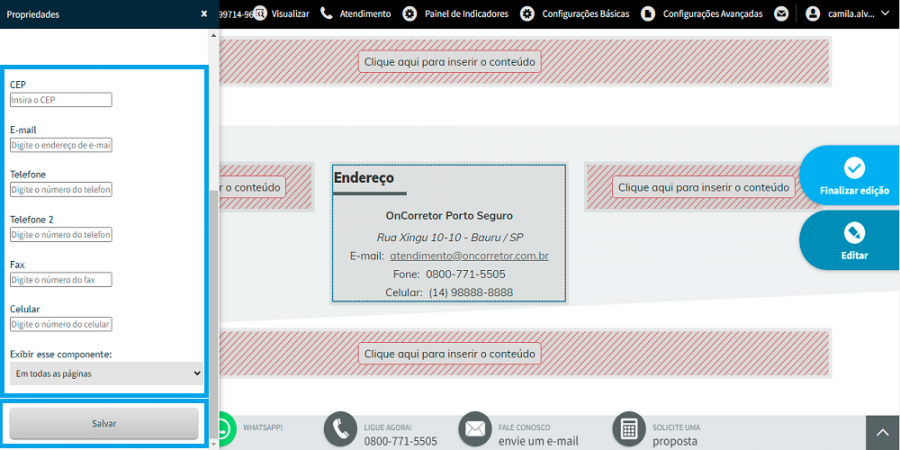Screen dimensions: 900x450
Task: Insert content in the bottom placeholder
Action: coord(449,353)
